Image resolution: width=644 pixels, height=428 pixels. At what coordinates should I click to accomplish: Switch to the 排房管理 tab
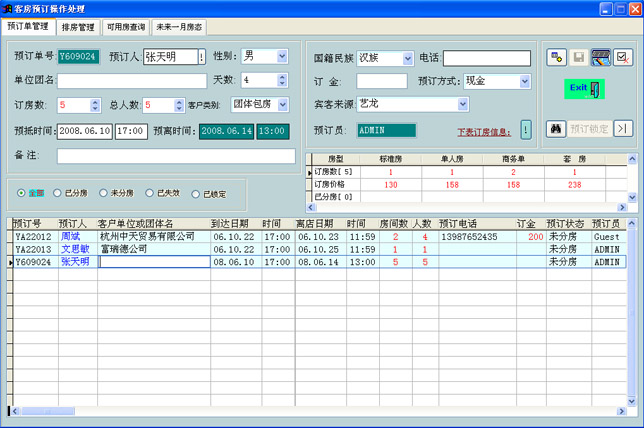coord(79,28)
